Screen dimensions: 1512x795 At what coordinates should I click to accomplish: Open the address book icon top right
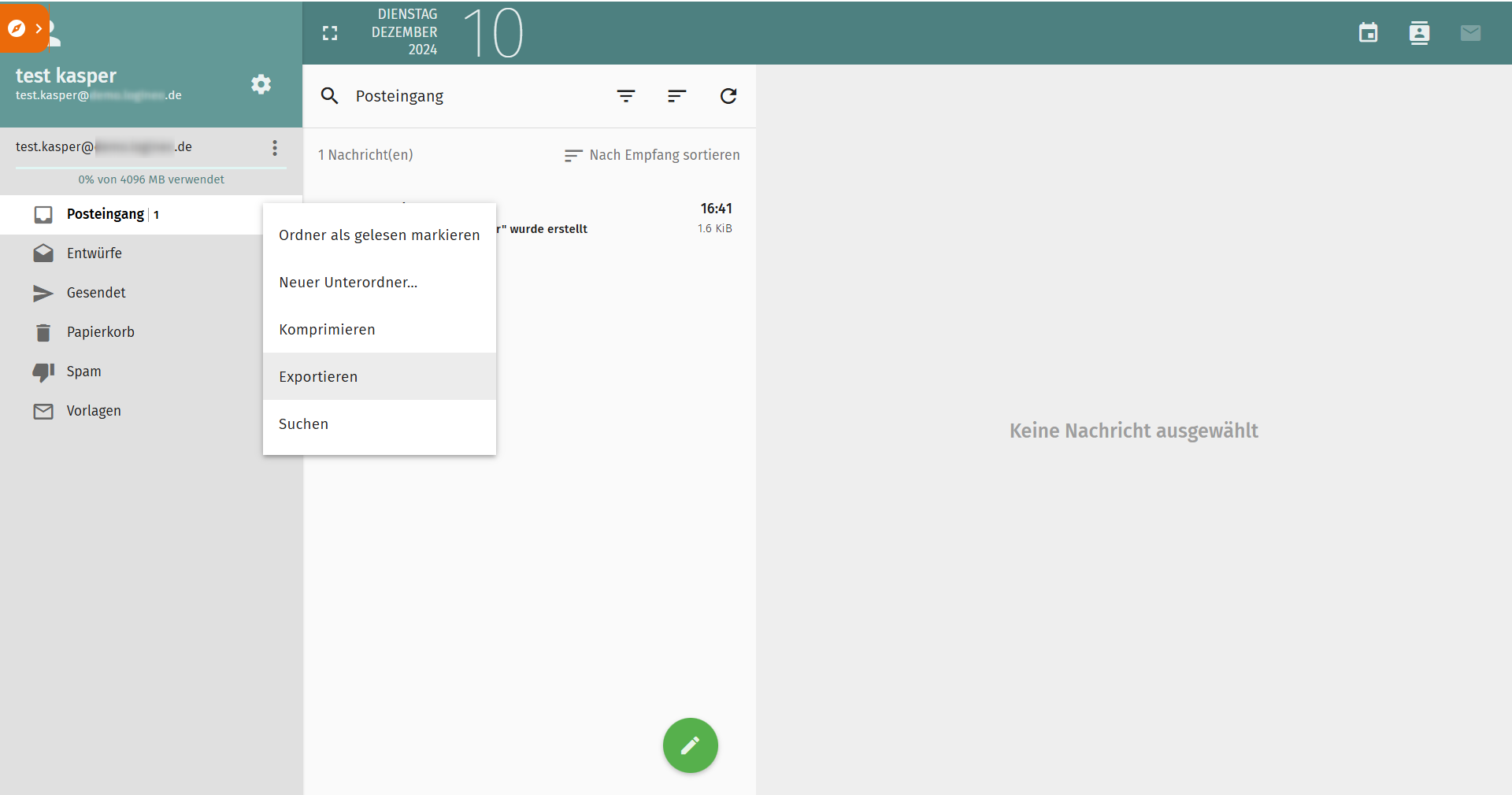click(1419, 33)
